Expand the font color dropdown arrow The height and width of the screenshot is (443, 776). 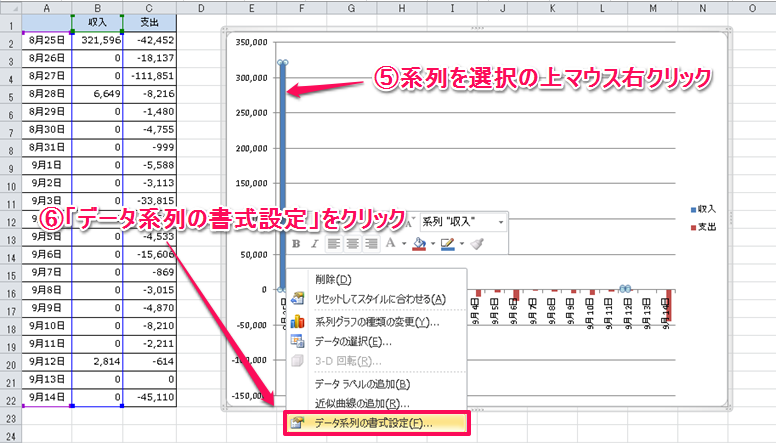(x=402, y=243)
